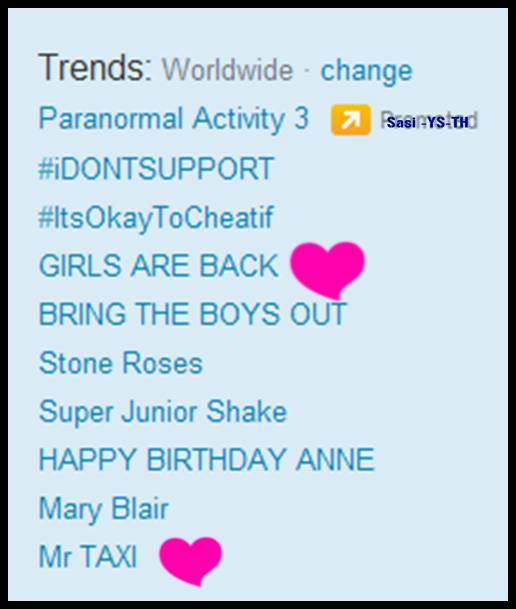The height and width of the screenshot is (609, 516).
Task: Click the pink heart beside GIRLS ARE BACK
Action: pyautogui.click(x=328, y=270)
